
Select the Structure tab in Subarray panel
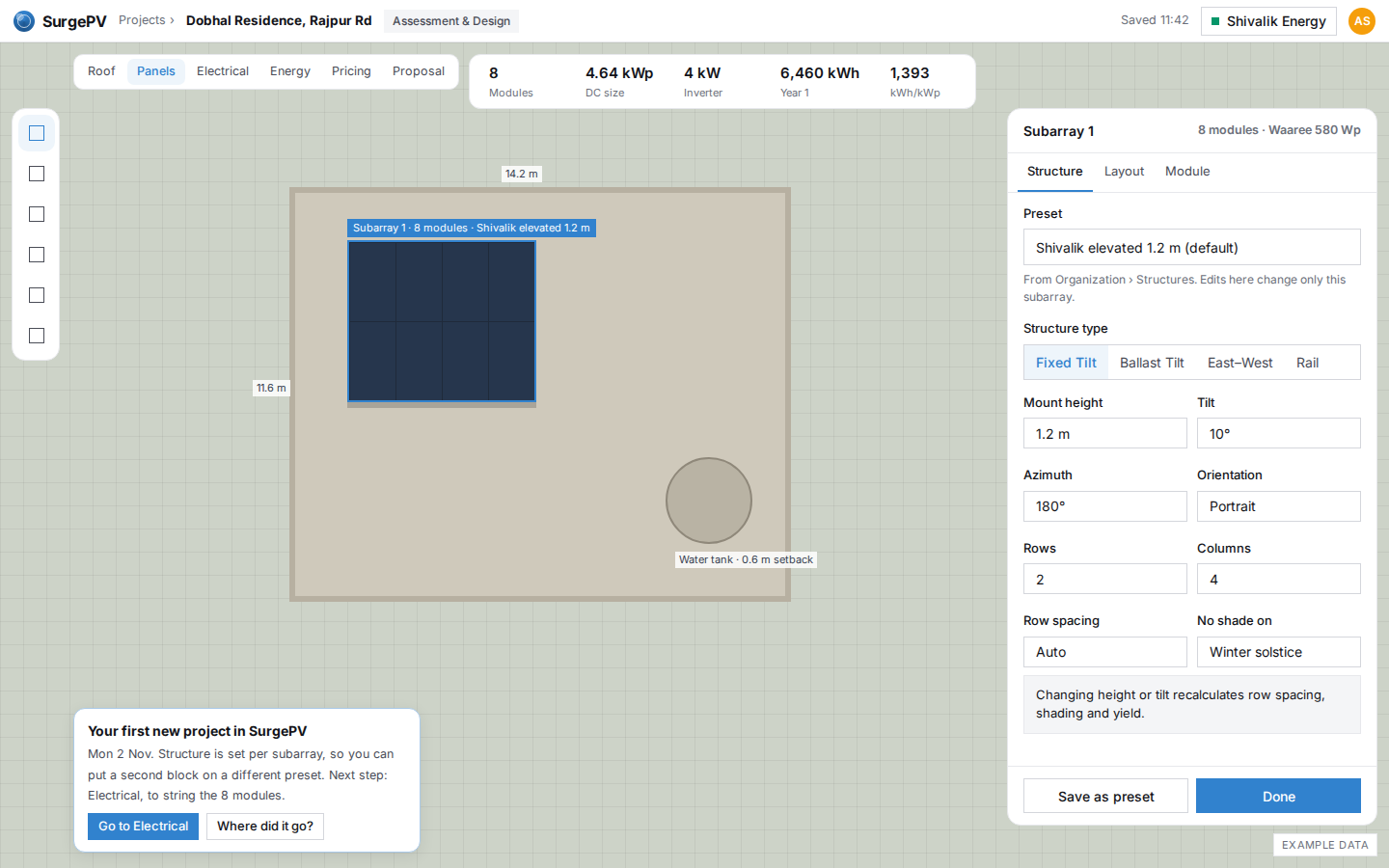point(1054,172)
